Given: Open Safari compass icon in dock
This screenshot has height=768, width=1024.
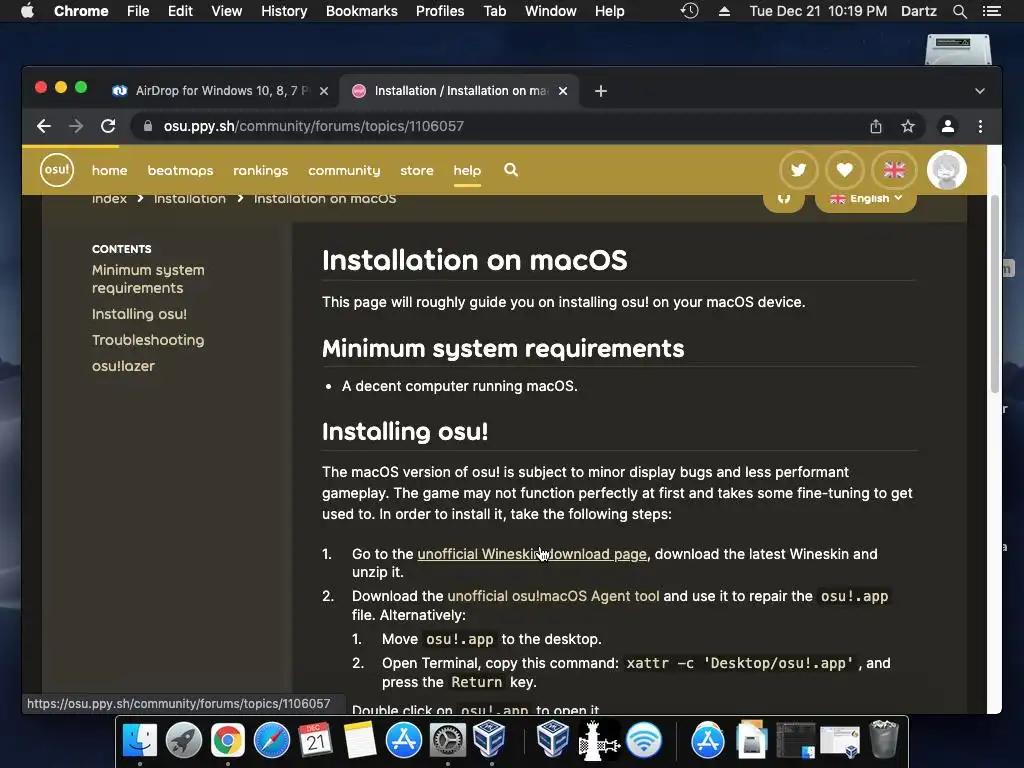Looking at the screenshot, I should click(272, 741).
